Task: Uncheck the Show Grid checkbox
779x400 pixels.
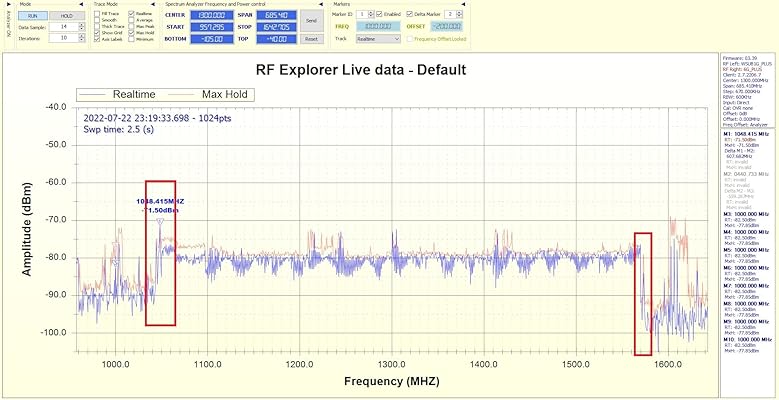Action: [97, 32]
